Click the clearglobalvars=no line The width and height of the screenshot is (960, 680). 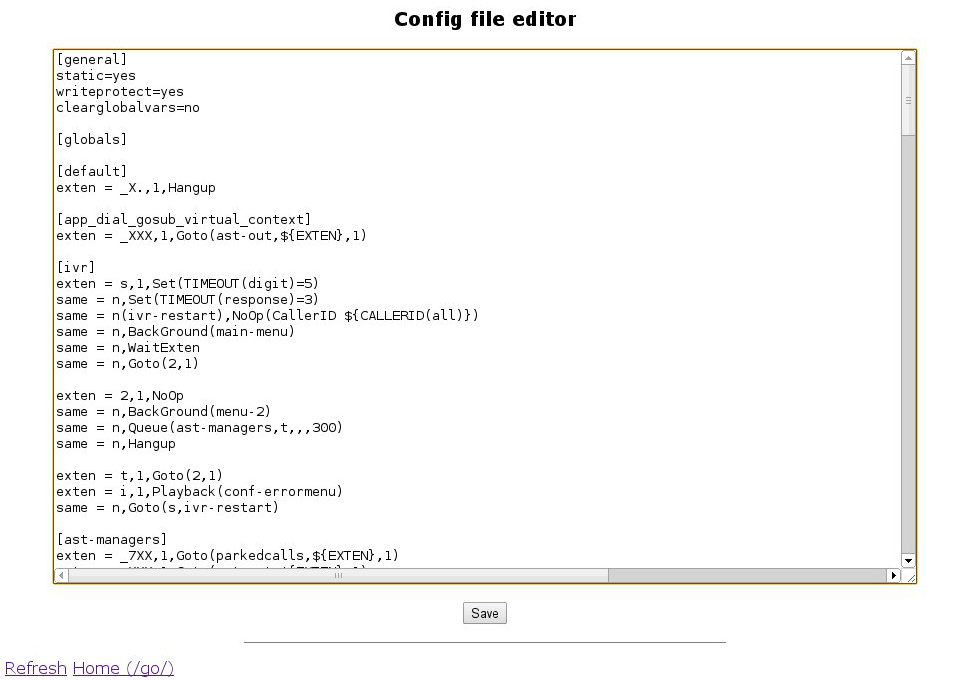(x=128, y=107)
